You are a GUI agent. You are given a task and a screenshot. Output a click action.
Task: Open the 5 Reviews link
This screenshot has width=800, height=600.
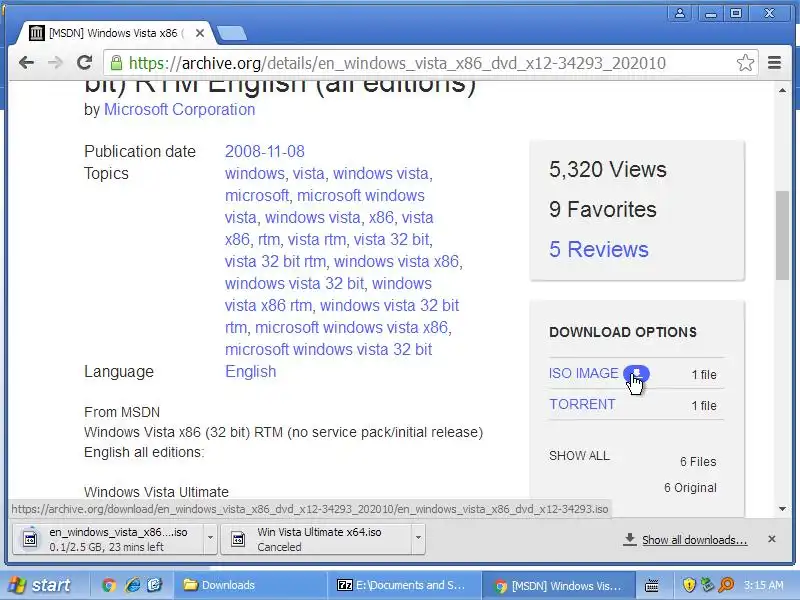598,249
